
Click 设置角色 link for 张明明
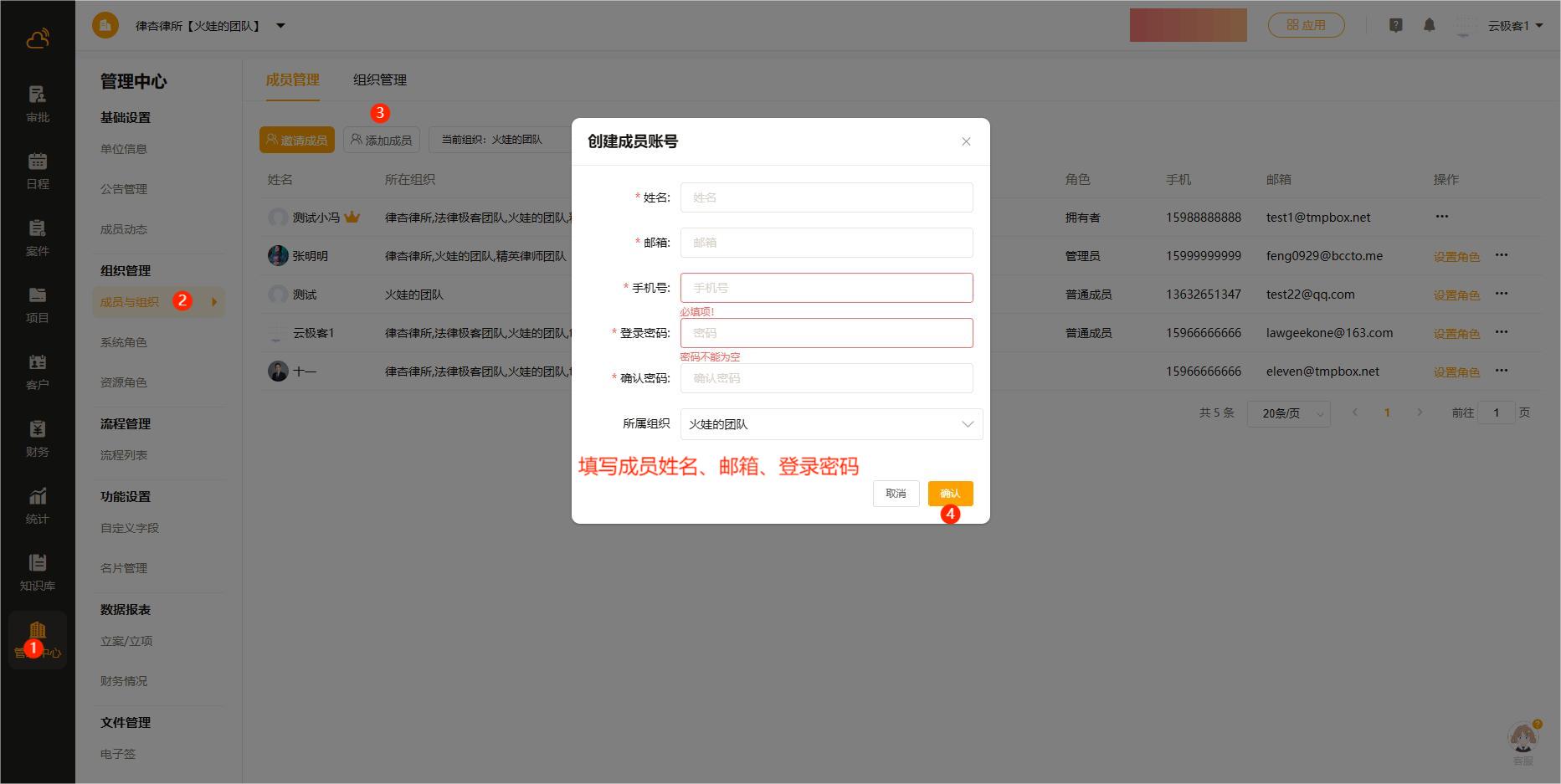click(1456, 257)
